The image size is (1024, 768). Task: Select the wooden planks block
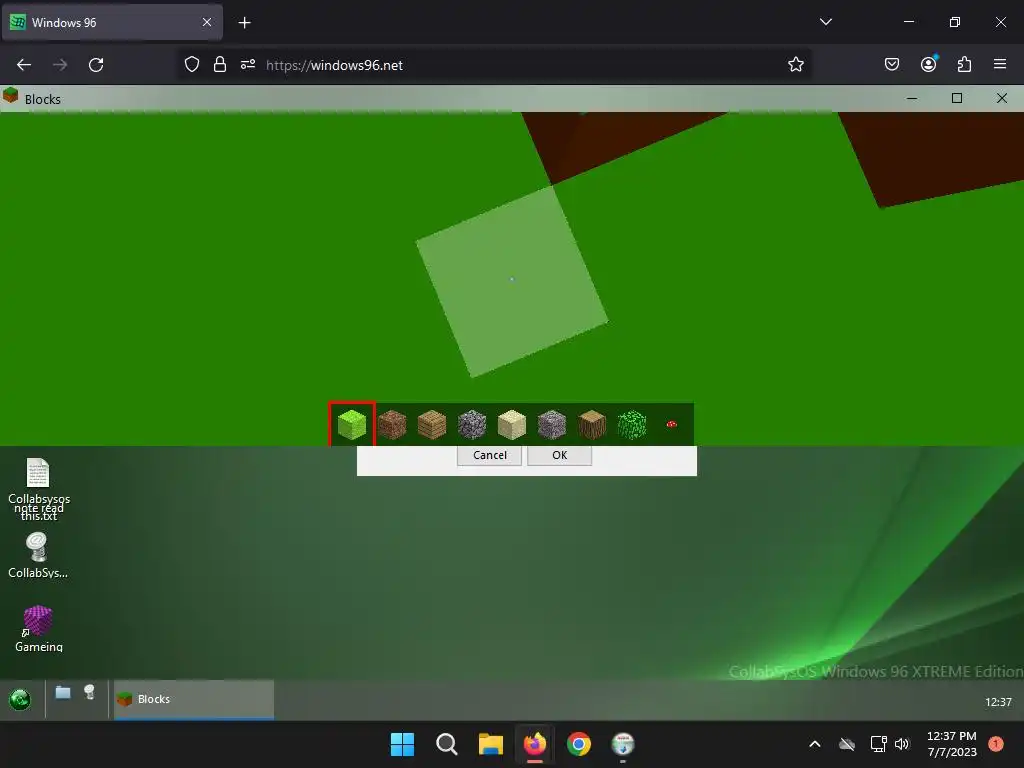432,424
